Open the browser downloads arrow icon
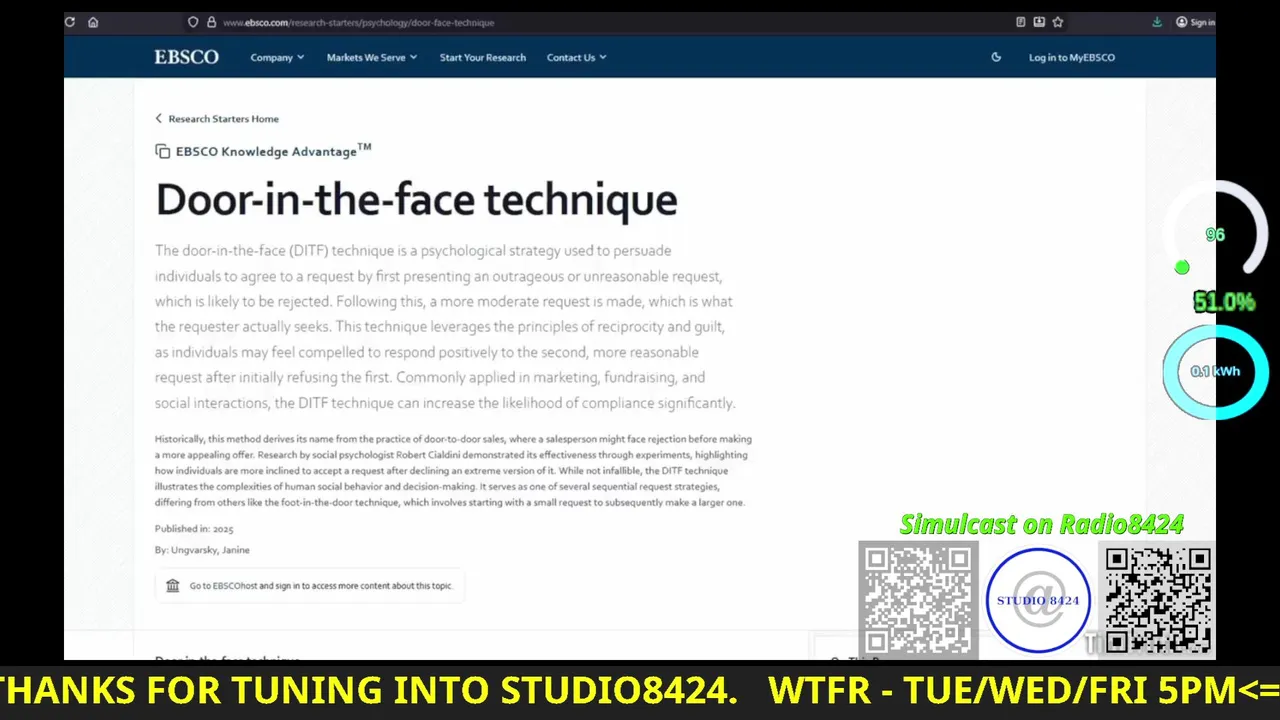The image size is (1280, 720). pyautogui.click(x=1157, y=22)
